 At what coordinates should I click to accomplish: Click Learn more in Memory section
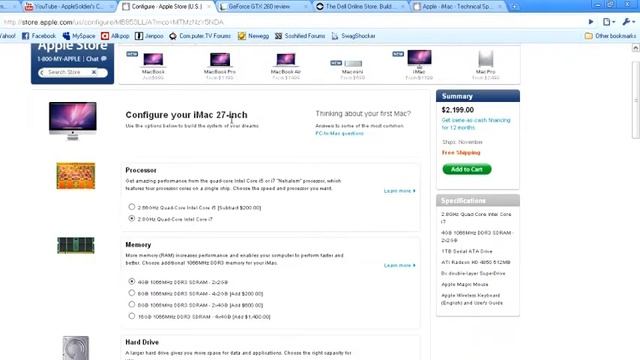pyautogui.click(x=400, y=265)
